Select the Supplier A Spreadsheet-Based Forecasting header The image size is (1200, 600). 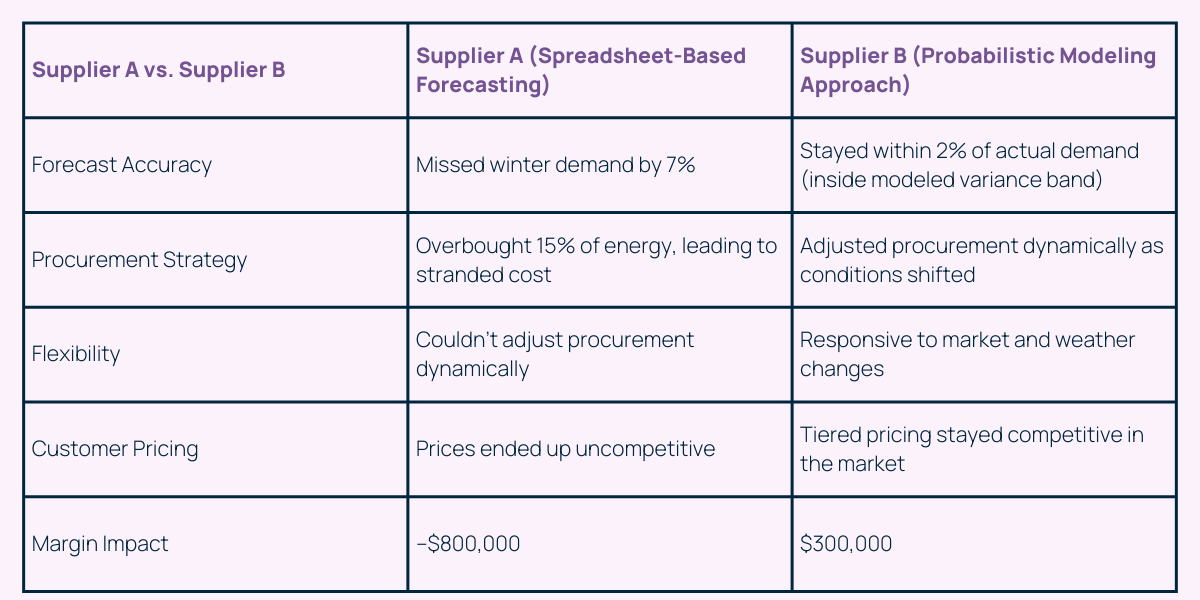tap(581, 70)
